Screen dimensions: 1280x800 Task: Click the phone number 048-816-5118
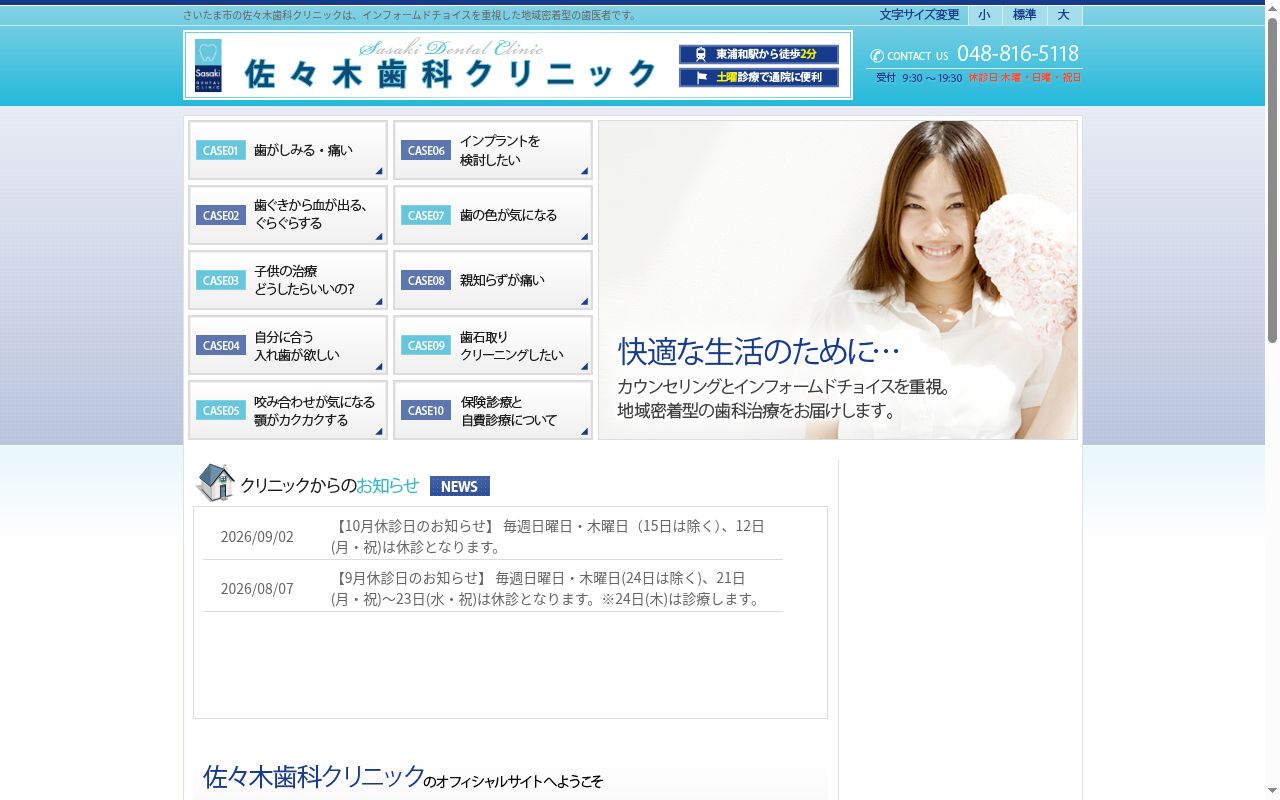pyautogui.click(x=1018, y=54)
